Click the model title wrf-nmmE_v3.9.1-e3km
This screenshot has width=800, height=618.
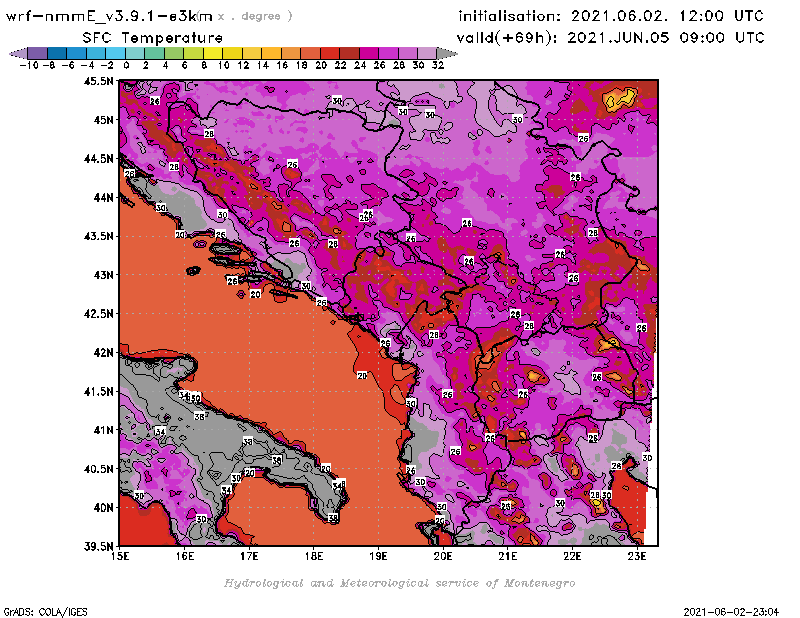pyautogui.click(x=109, y=16)
